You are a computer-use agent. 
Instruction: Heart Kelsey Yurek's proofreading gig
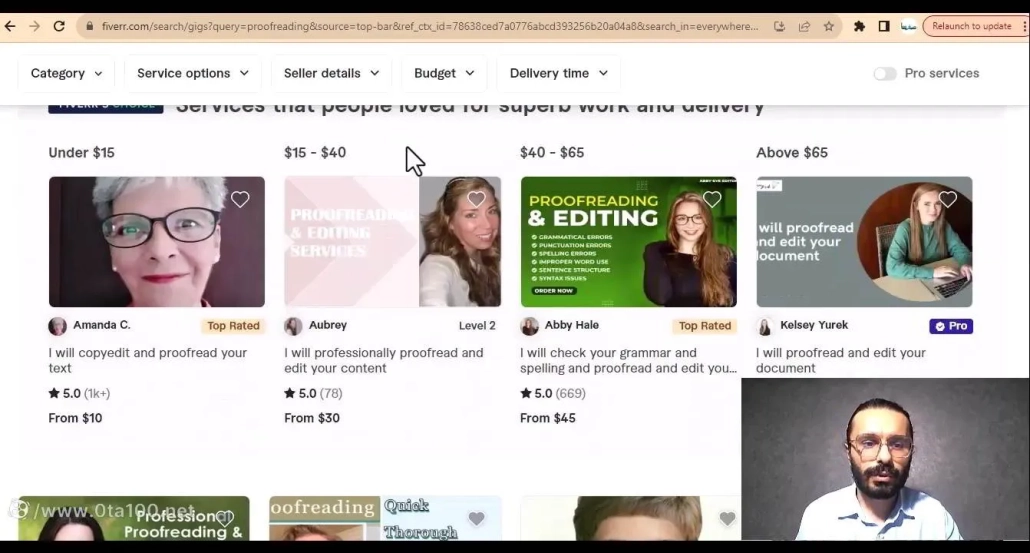tap(948, 199)
